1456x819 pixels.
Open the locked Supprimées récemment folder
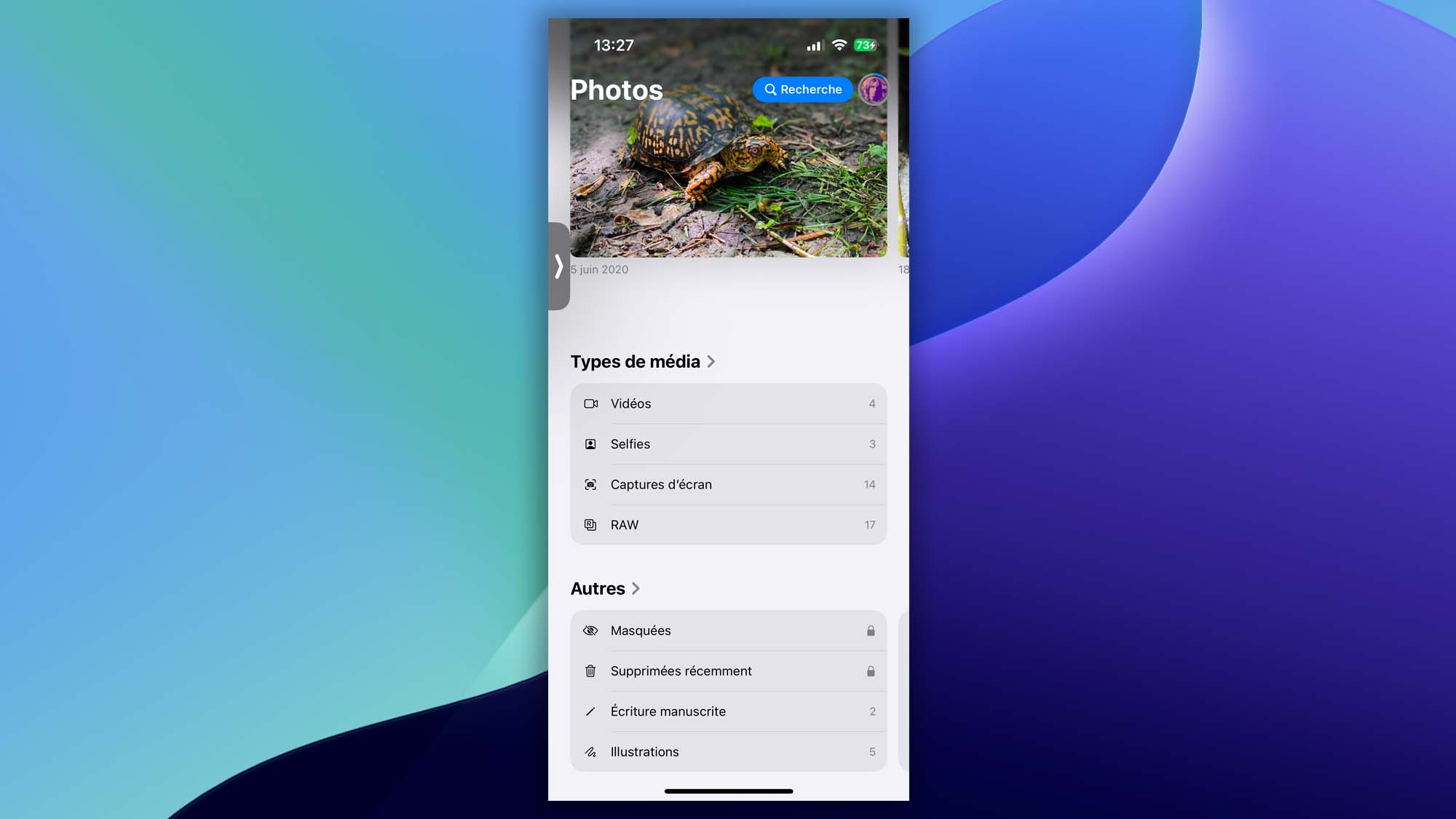pyautogui.click(x=728, y=670)
